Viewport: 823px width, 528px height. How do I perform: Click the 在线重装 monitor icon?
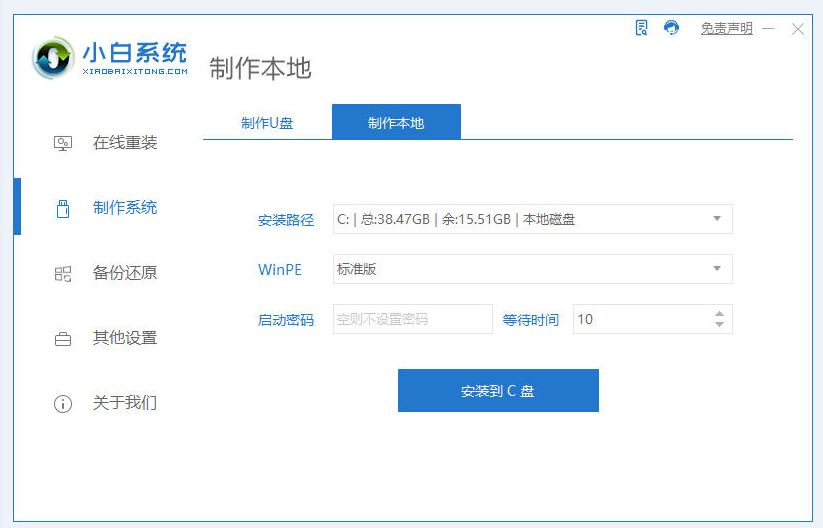62,143
